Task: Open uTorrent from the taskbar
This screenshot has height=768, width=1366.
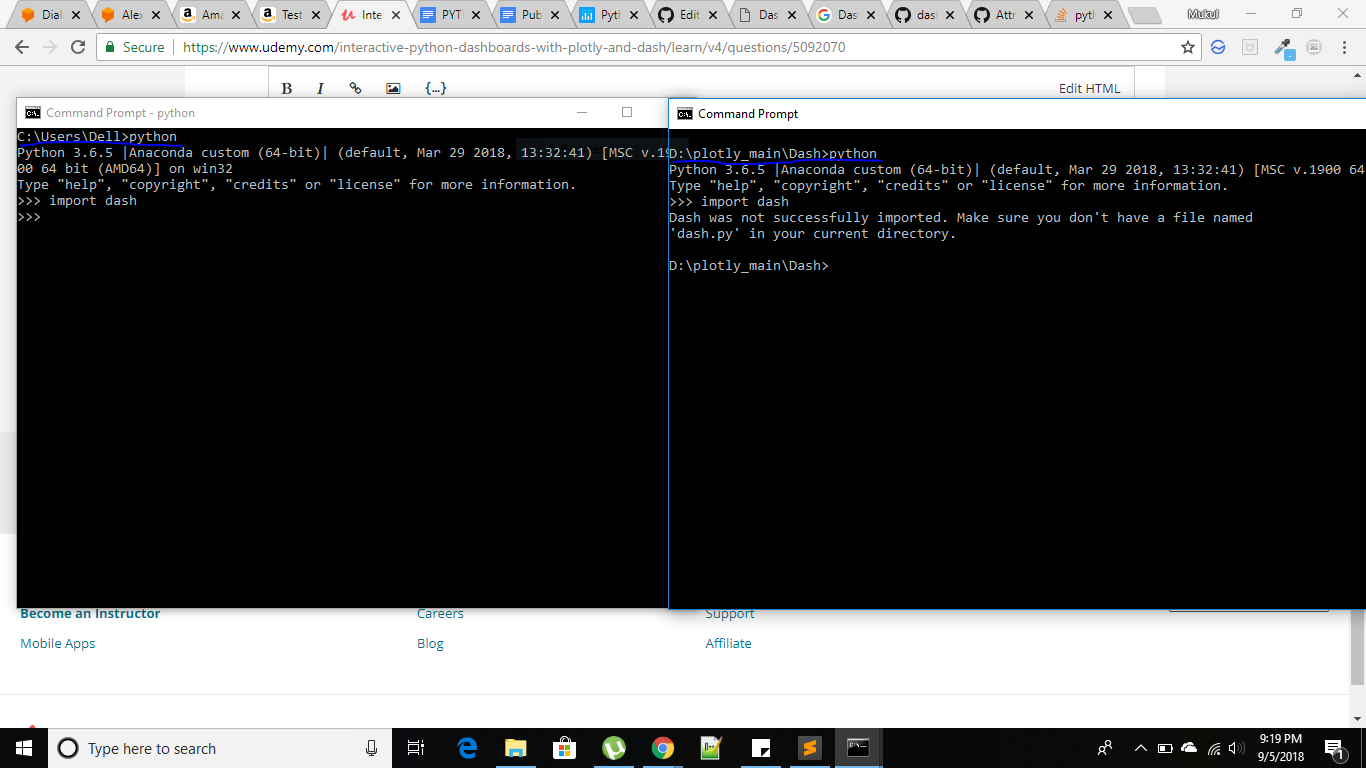Action: (613, 748)
